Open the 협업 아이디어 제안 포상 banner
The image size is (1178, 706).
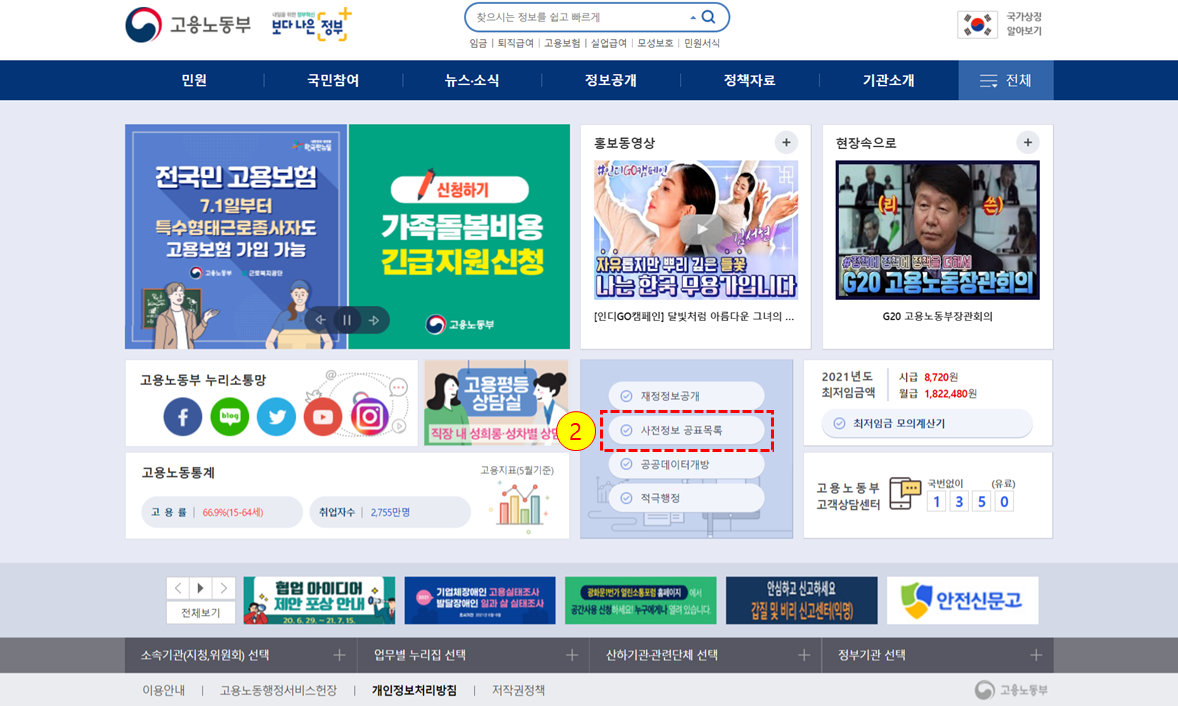(319, 600)
